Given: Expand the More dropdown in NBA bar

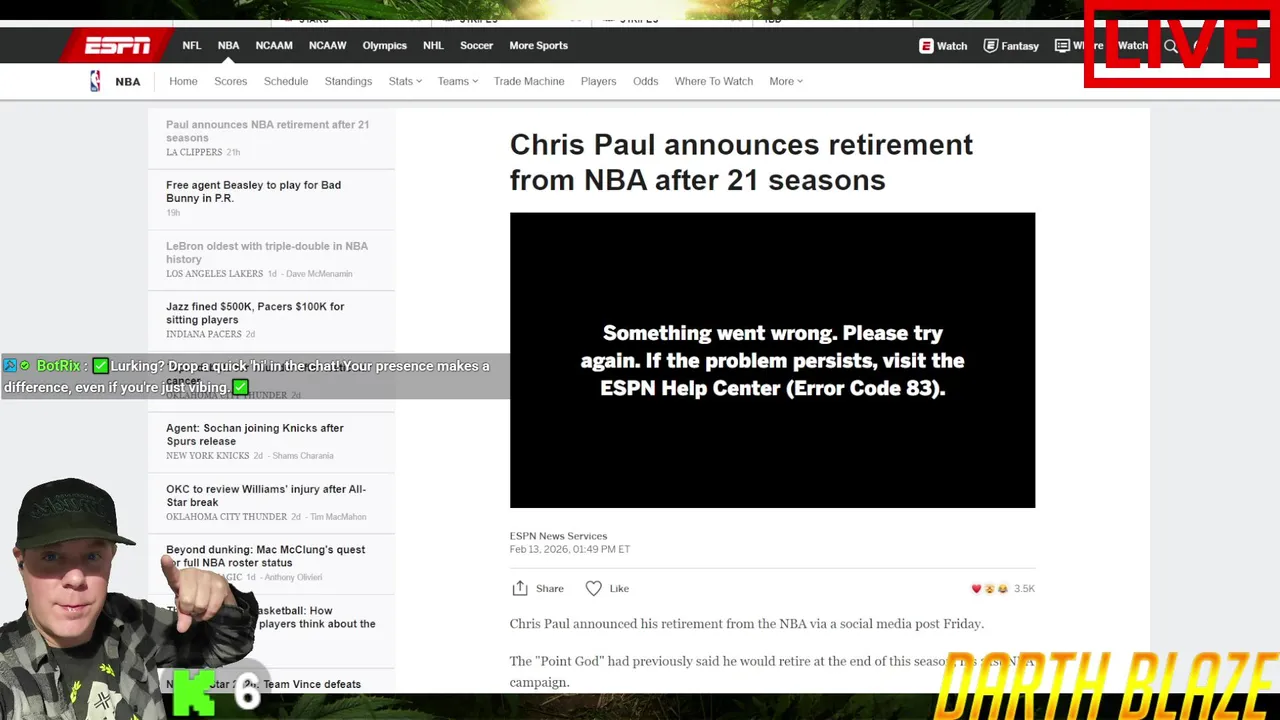Looking at the screenshot, I should tap(786, 81).
